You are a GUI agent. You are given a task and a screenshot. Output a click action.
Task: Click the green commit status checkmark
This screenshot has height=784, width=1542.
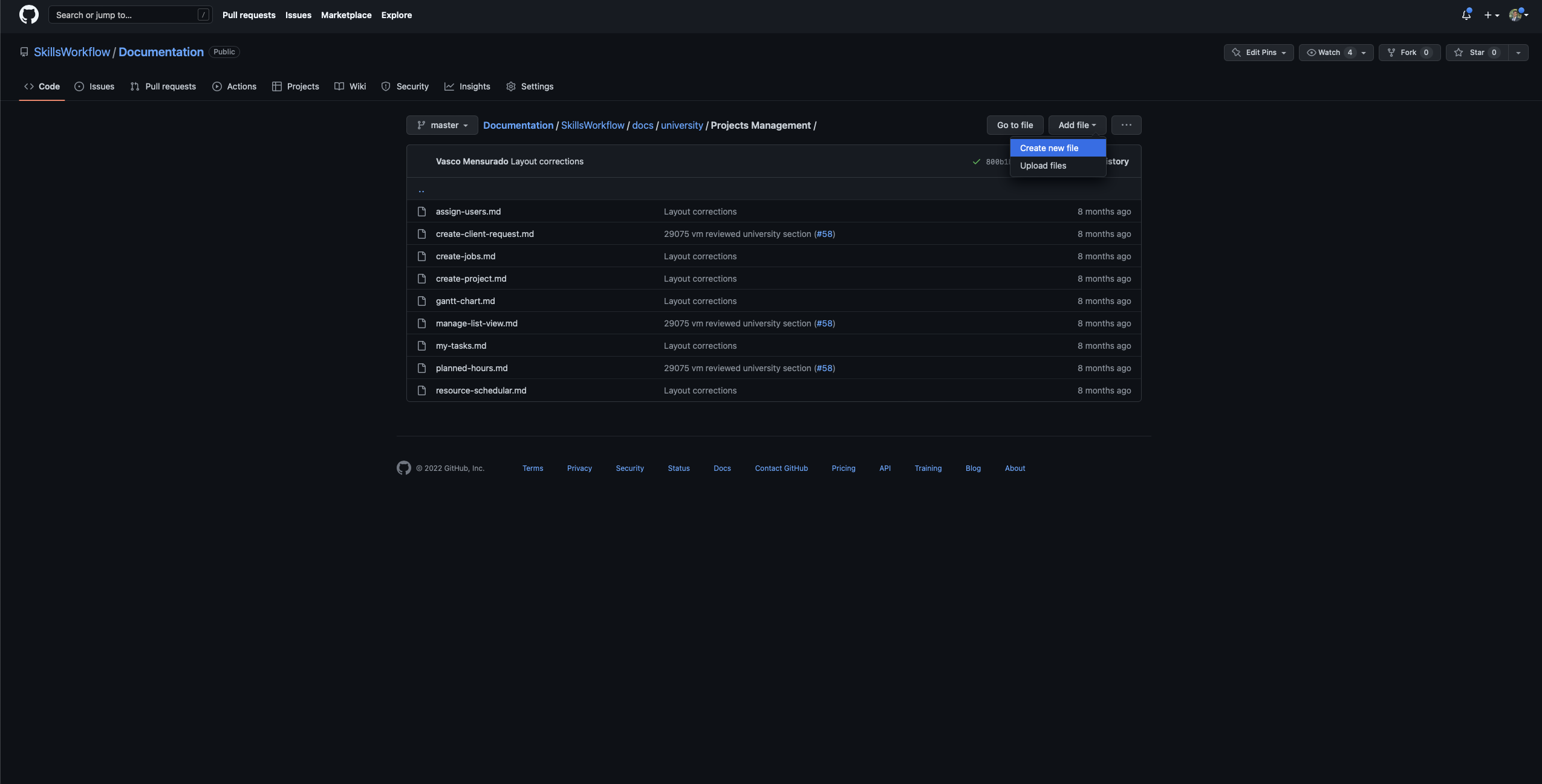click(x=976, y=161)
